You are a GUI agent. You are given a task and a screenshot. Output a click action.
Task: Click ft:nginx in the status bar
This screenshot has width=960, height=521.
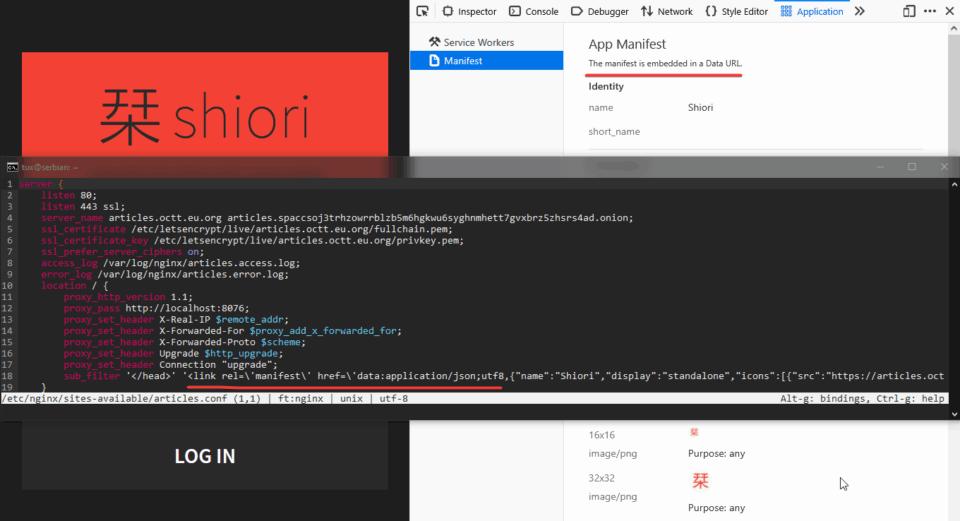[x=301, y=399]
